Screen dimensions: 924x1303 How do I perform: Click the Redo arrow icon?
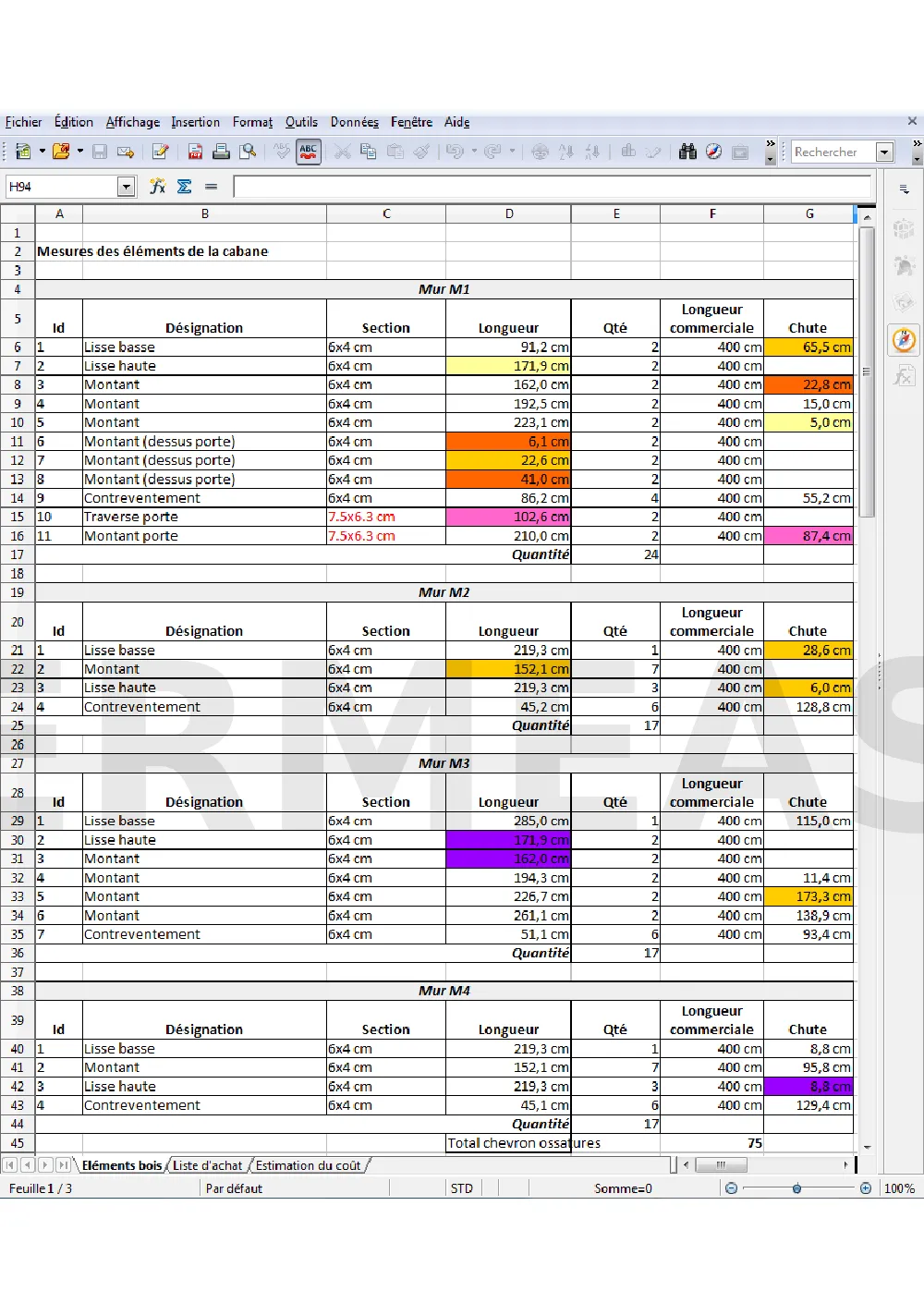point(492,152)
